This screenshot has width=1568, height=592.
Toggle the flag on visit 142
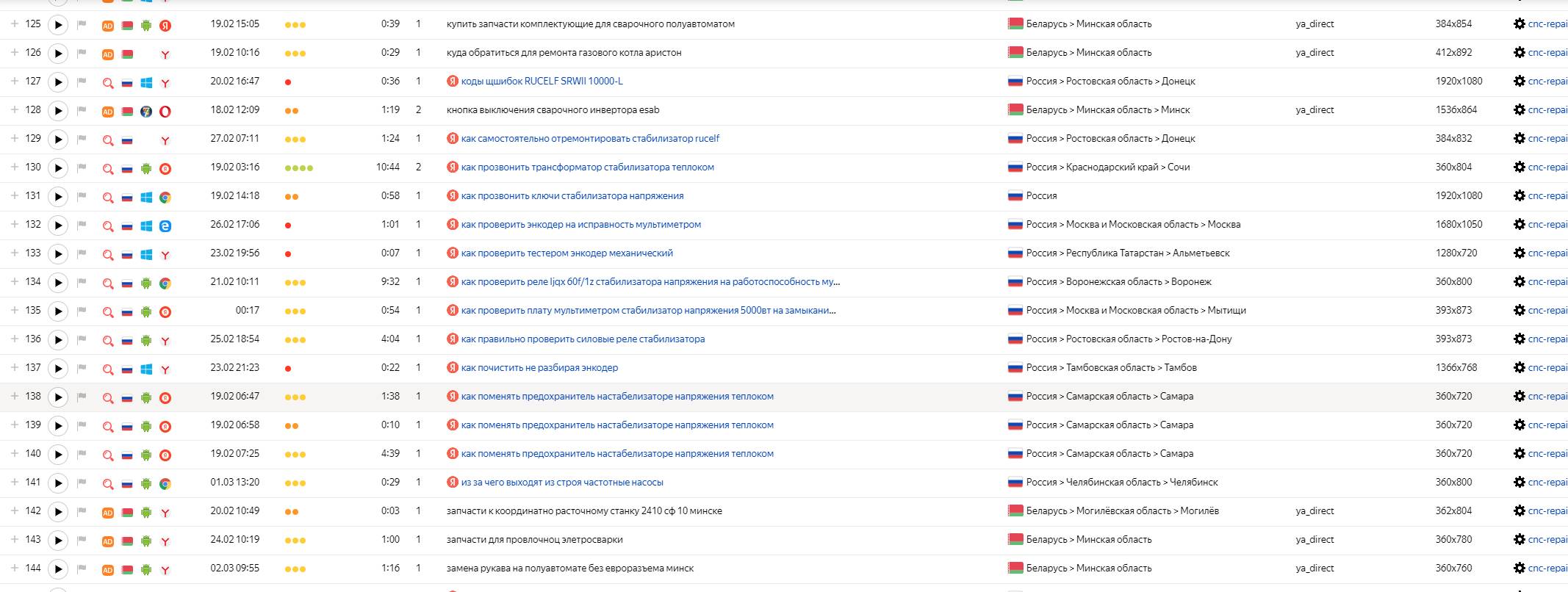[x=82, y=511]
